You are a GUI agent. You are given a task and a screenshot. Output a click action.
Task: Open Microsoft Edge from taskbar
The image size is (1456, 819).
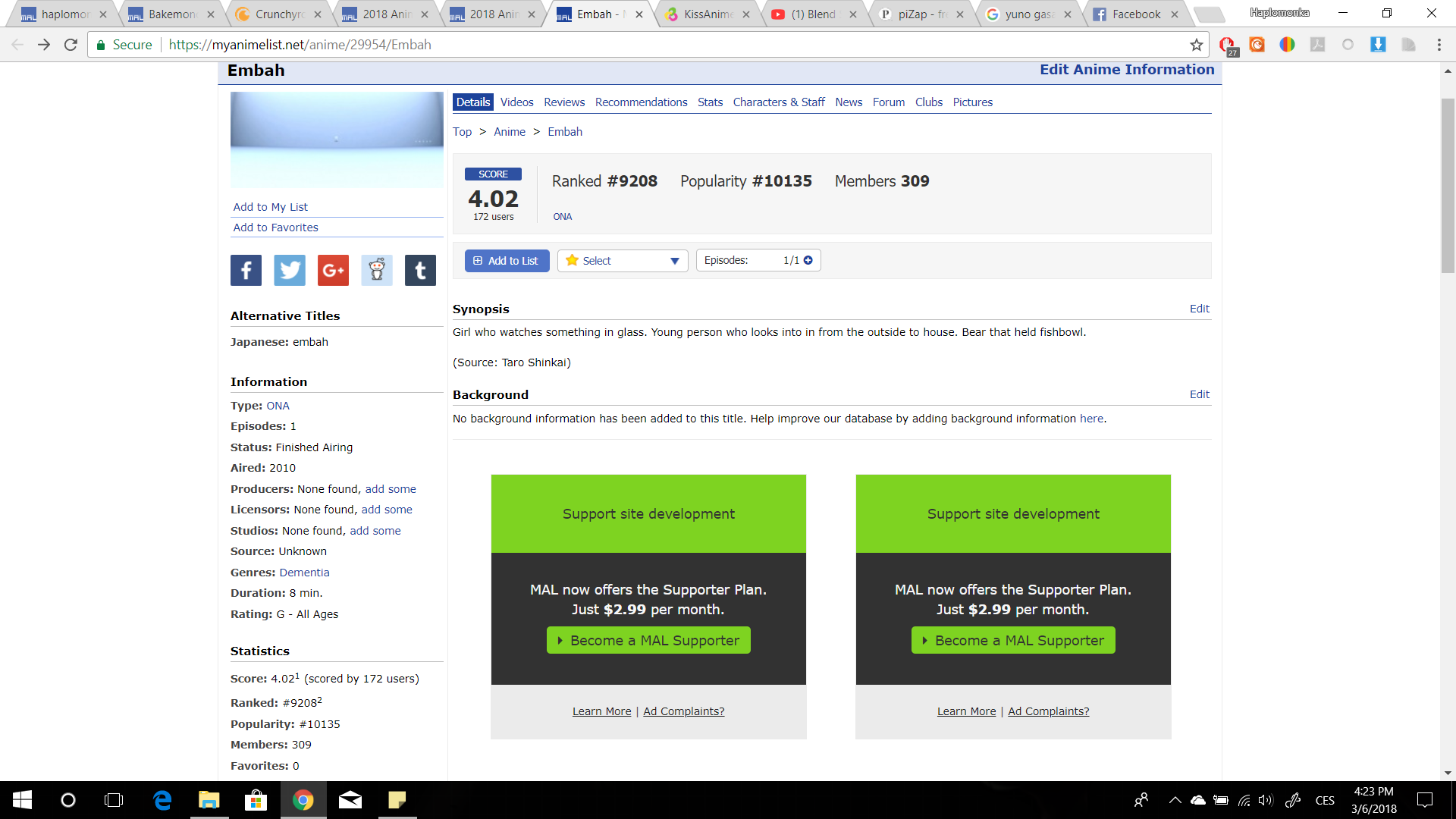click(162, 800)
